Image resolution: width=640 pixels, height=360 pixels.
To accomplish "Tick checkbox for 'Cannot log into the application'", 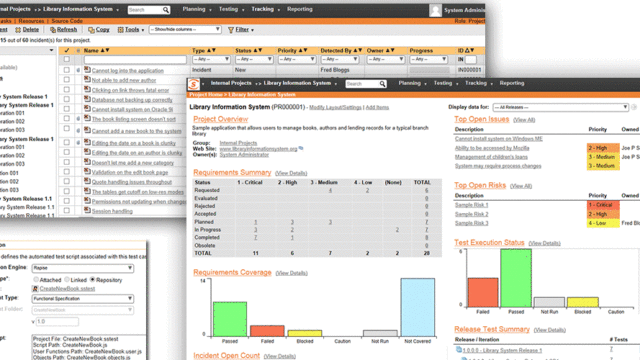I will 67,70.
